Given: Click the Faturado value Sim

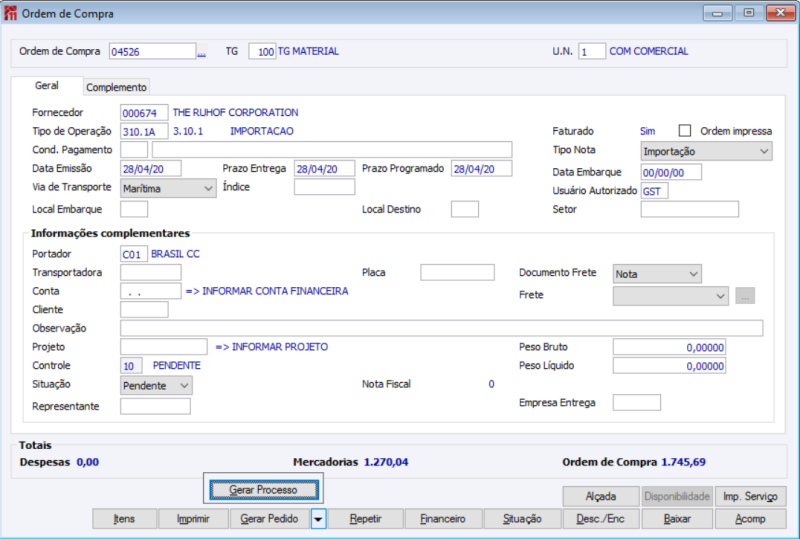Looking at the screenshot, I should [647, 131].
